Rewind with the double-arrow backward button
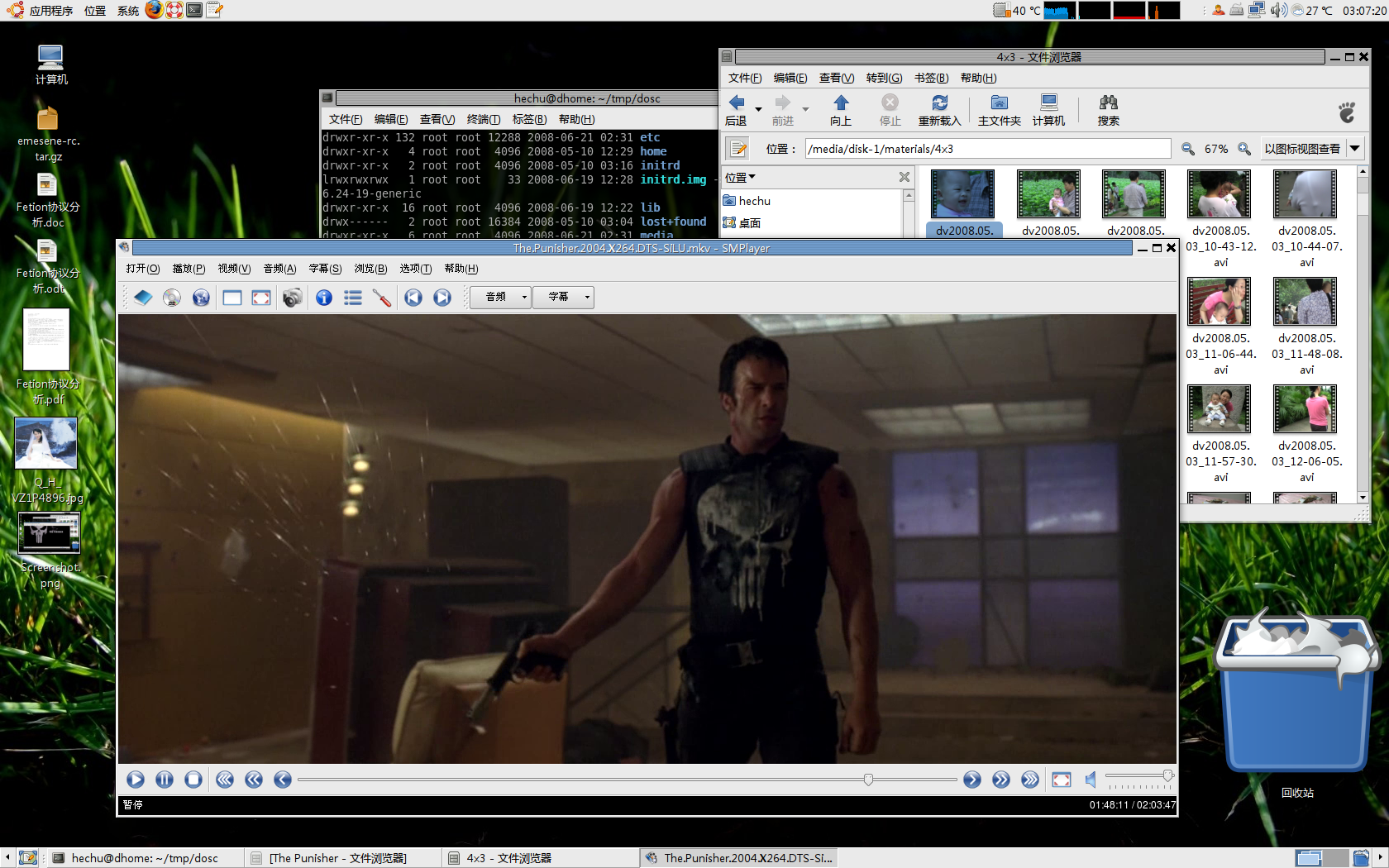 (254, 780)
